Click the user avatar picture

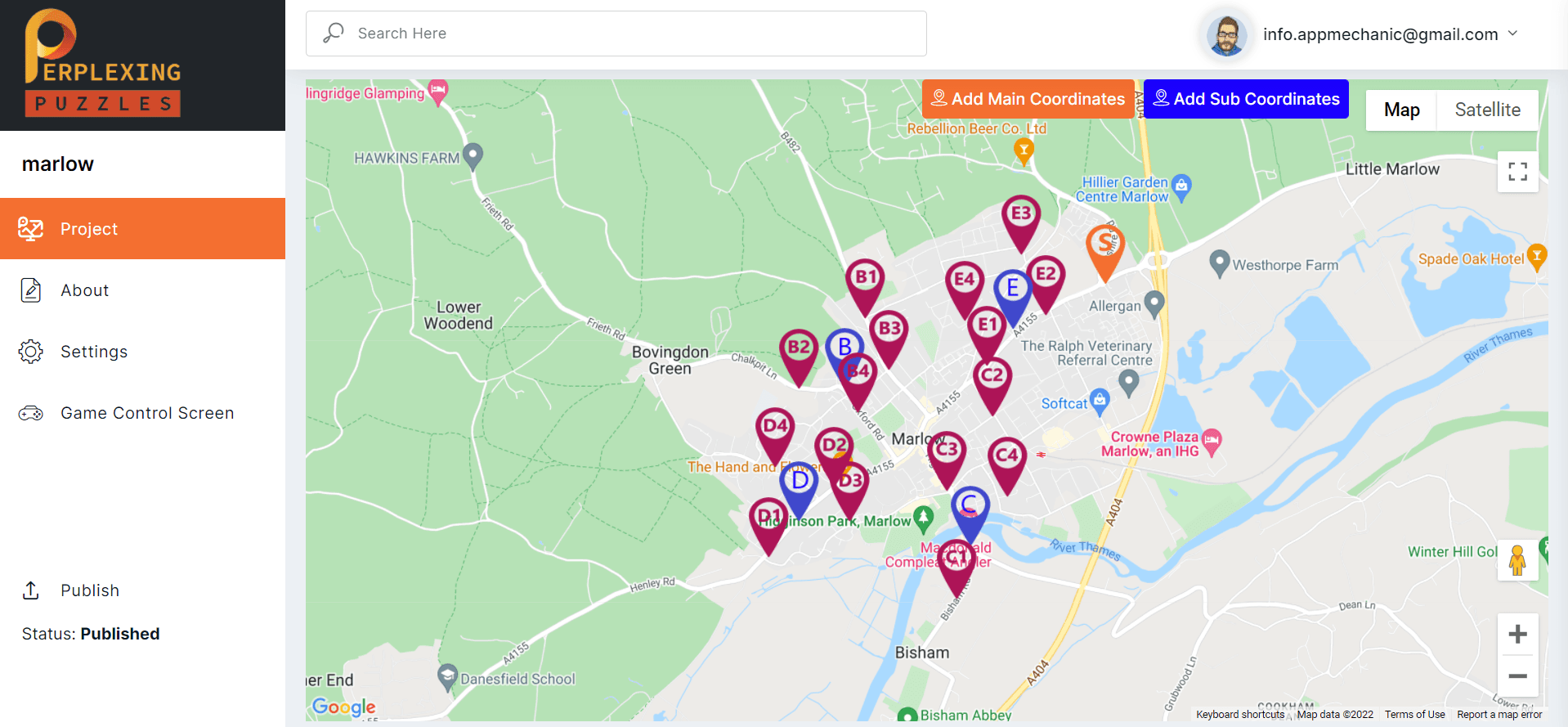coord(1227,35)
